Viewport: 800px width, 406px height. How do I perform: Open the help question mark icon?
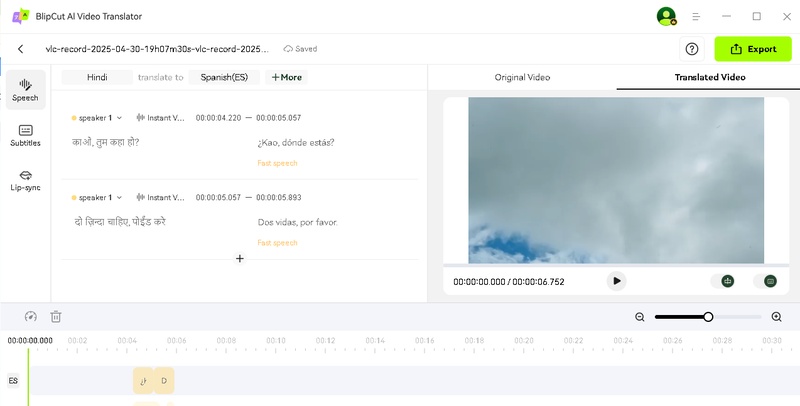click(x=691, y=49)
